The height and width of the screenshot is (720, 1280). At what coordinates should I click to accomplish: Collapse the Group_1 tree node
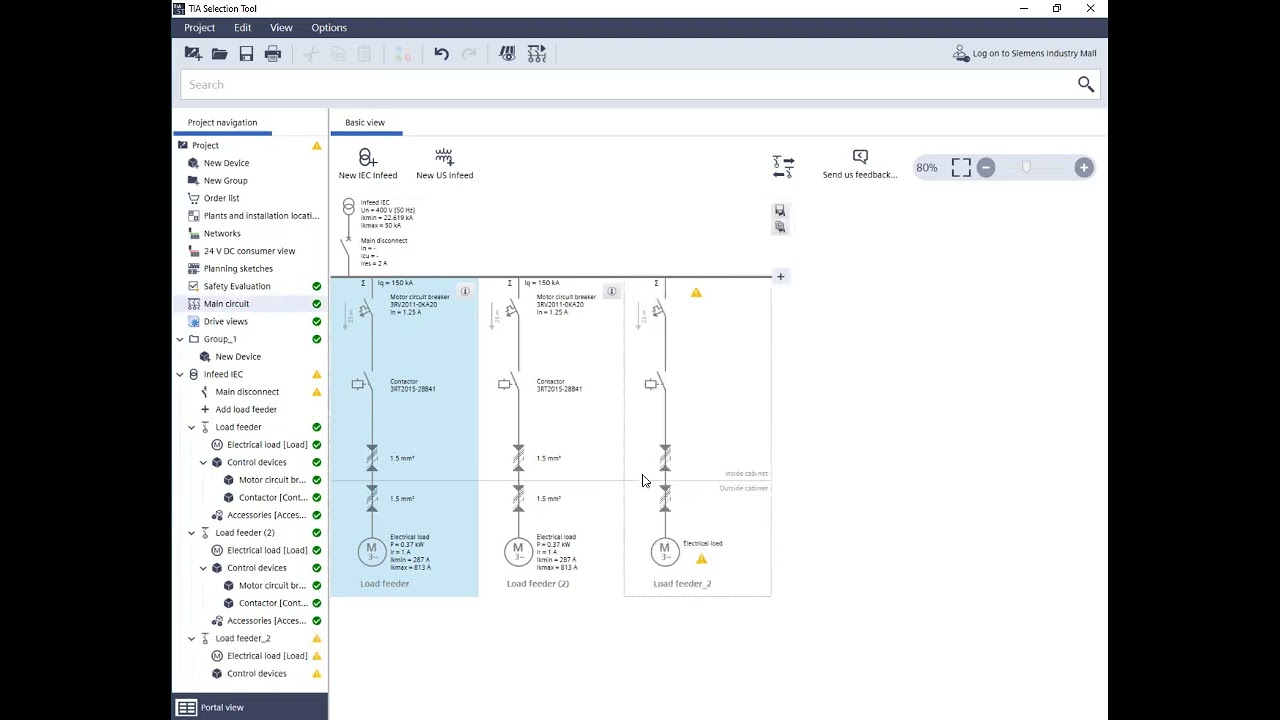pyautogui.click(x=180, y=339)
